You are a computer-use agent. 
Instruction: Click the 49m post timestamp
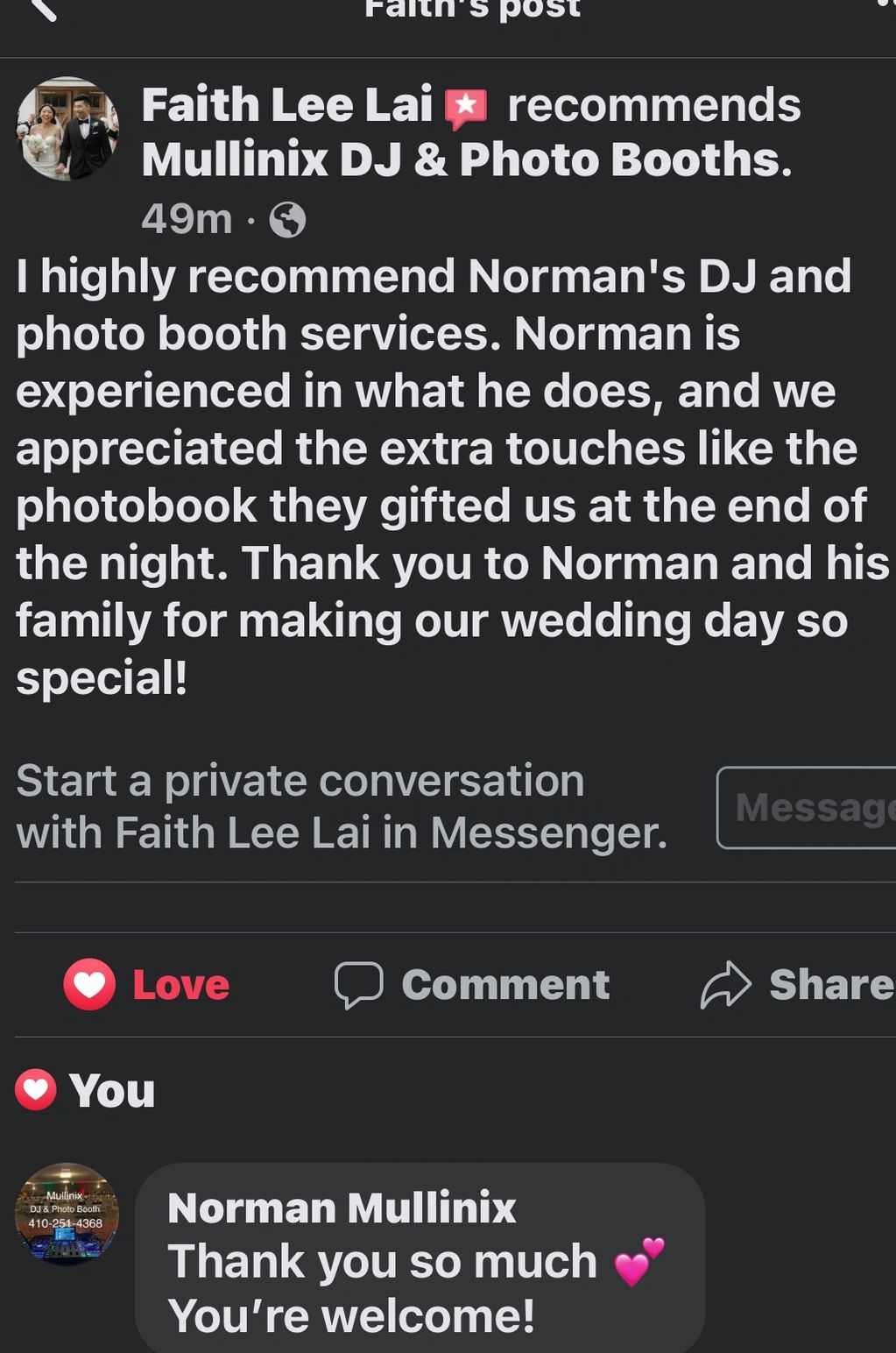[187, 218]
